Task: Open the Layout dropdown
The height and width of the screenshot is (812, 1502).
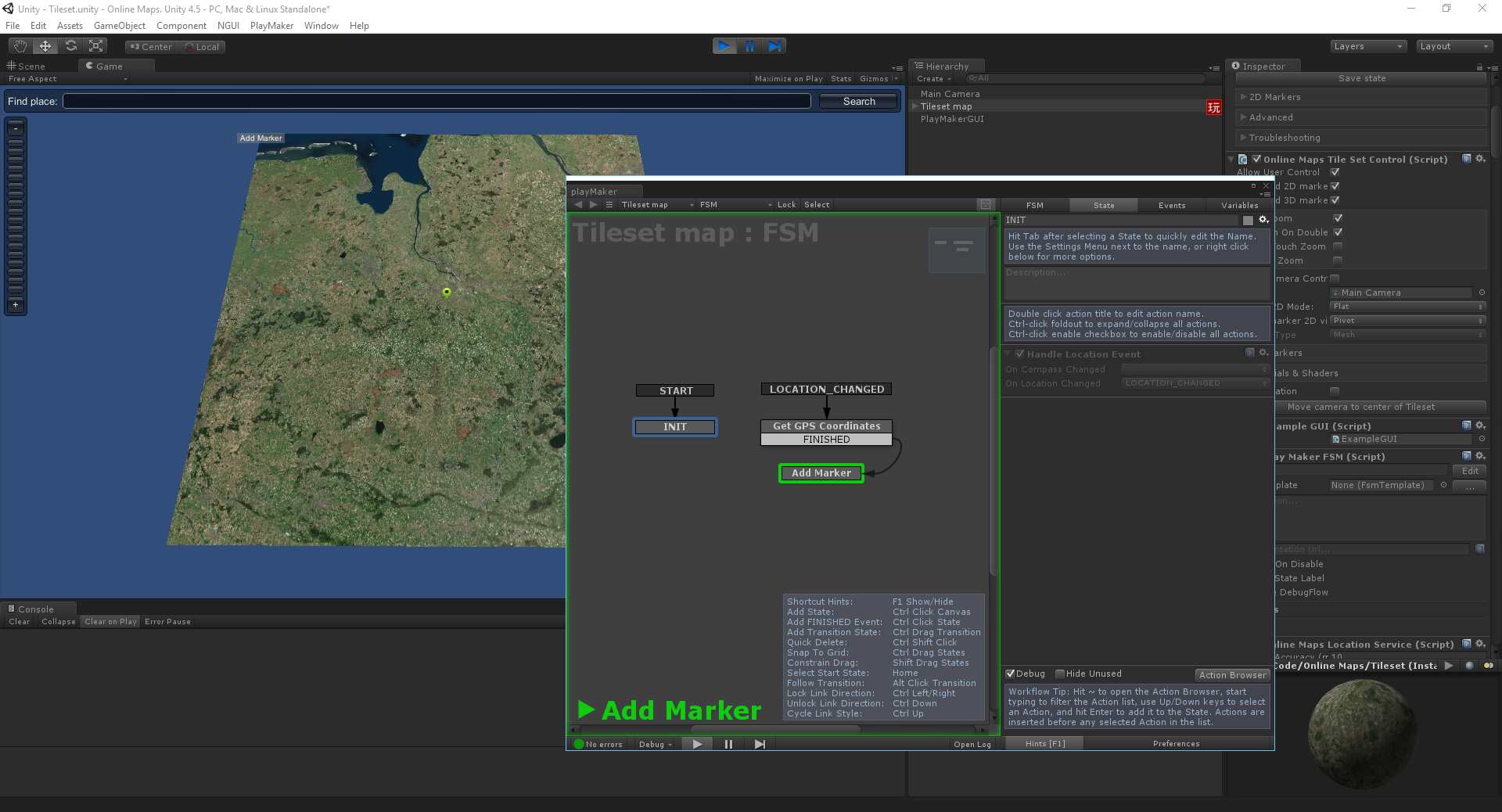Action: pyautogui.click(x=1454, y=46)
